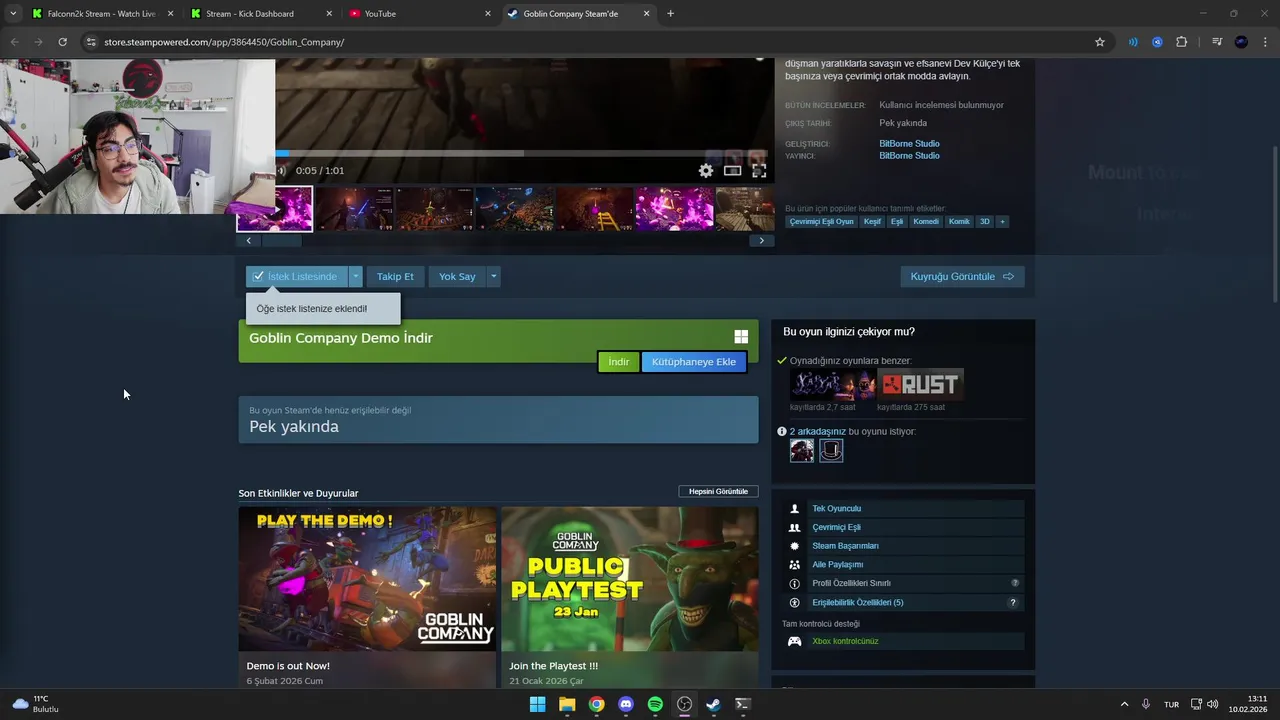Open the terminal icon on the taskbar
1280x720 pixels.
(x=742, y=704)
